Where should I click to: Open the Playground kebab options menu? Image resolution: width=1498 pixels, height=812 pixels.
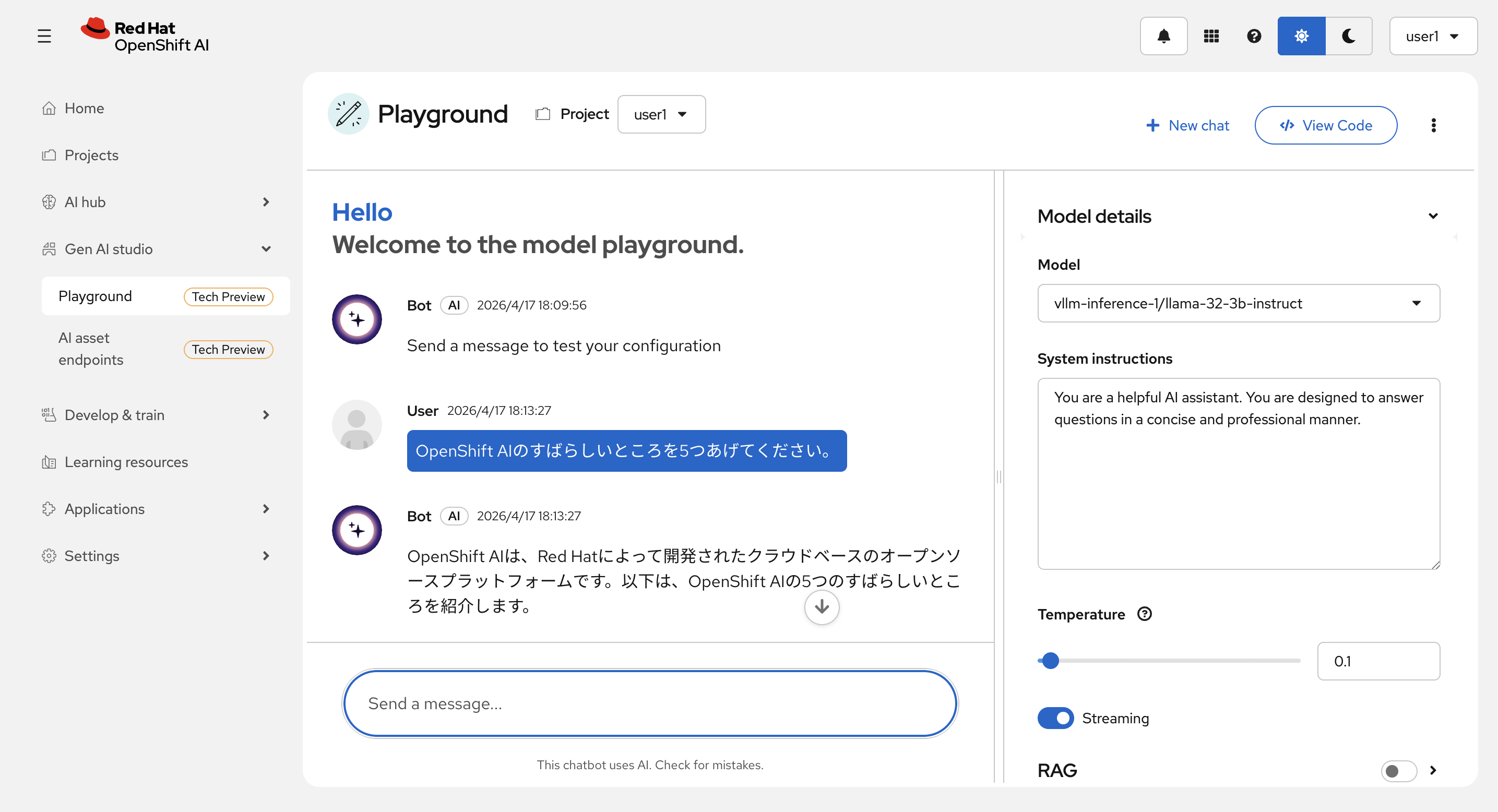[1433, 126]
